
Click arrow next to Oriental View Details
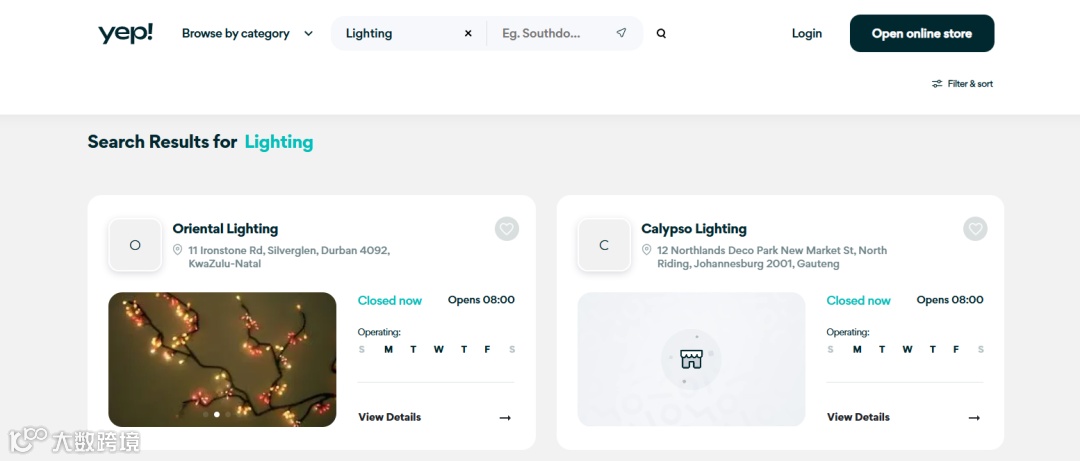pos(506,418)
